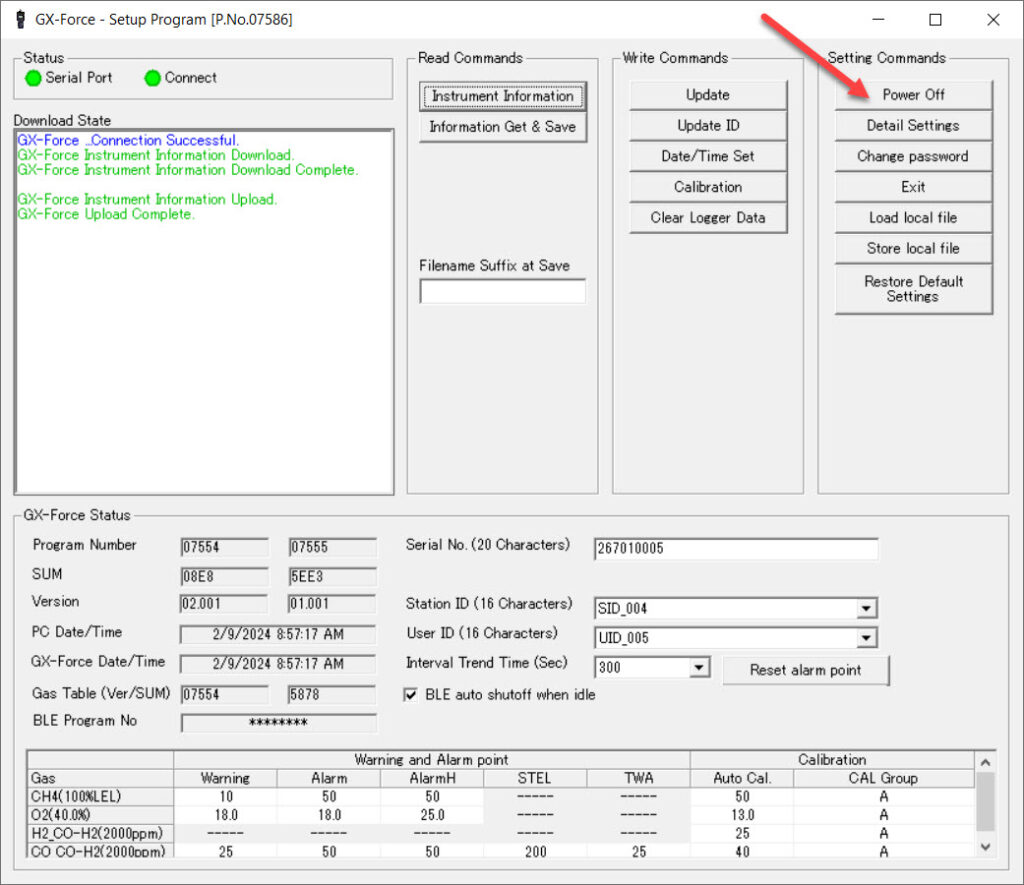Click Instrument Information read command
This screenshot has width=1024, height=885.
501,96
